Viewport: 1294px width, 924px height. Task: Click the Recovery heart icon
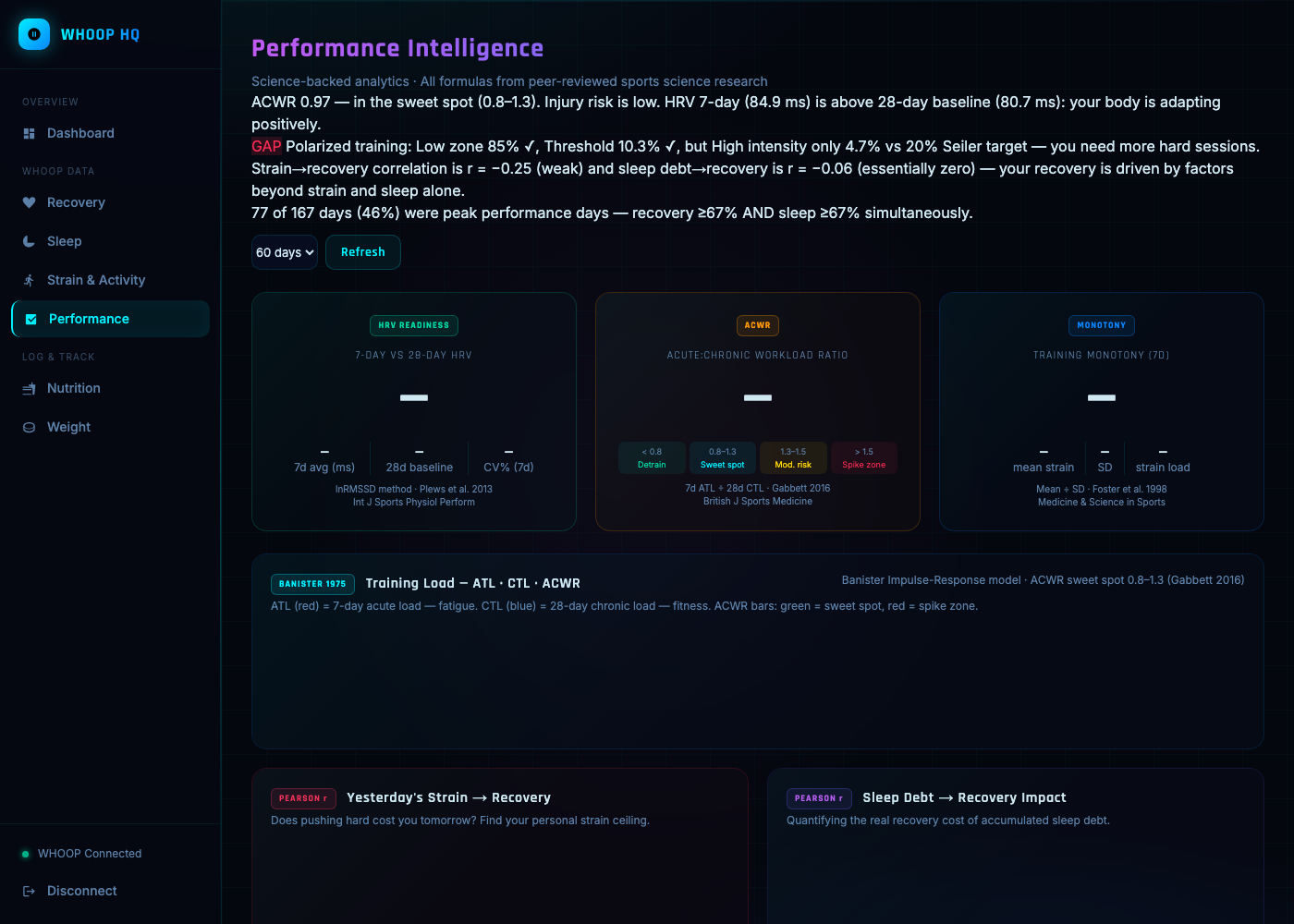click(x=29, y=202)
